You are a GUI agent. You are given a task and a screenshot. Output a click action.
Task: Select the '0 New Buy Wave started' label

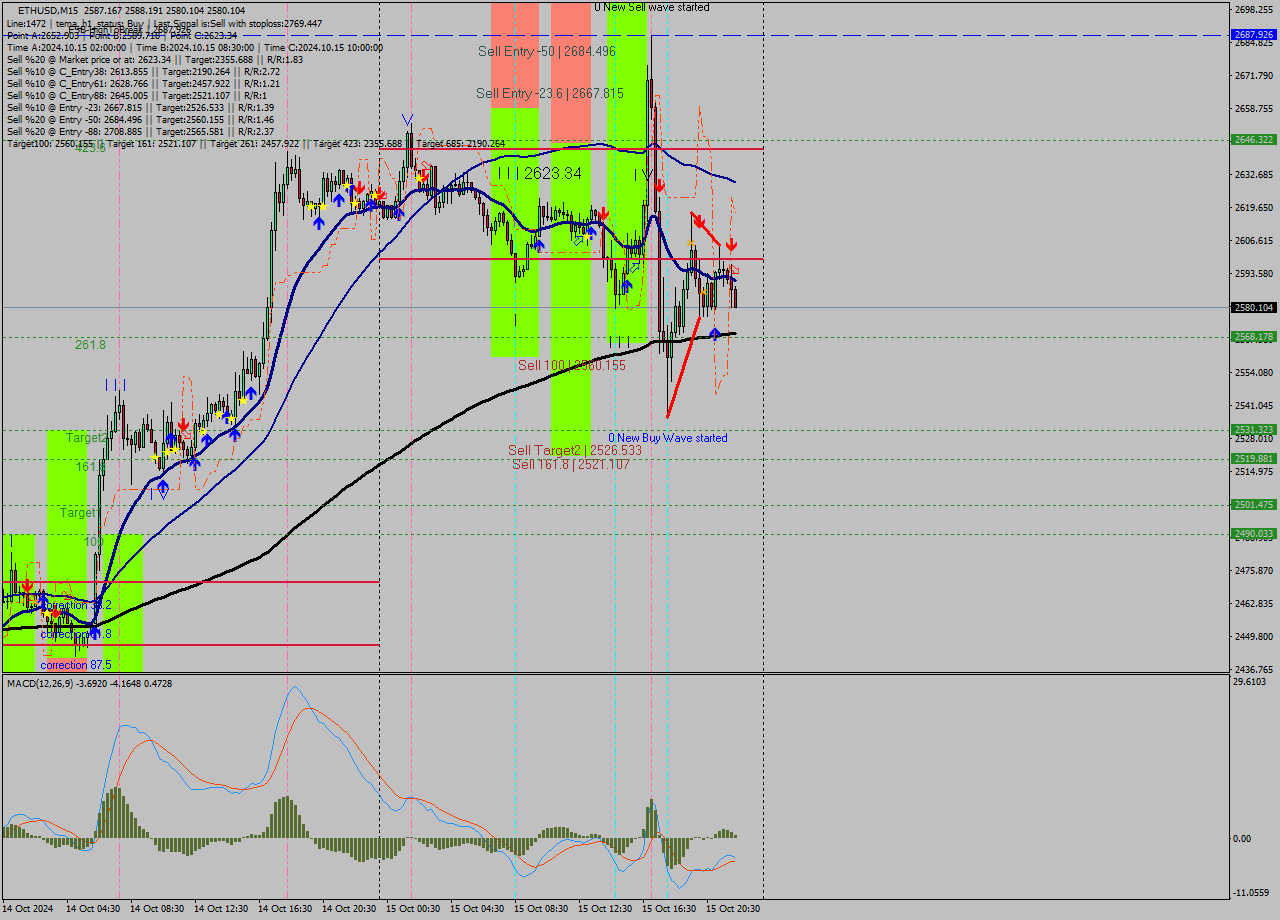click(x=668, y=438)
